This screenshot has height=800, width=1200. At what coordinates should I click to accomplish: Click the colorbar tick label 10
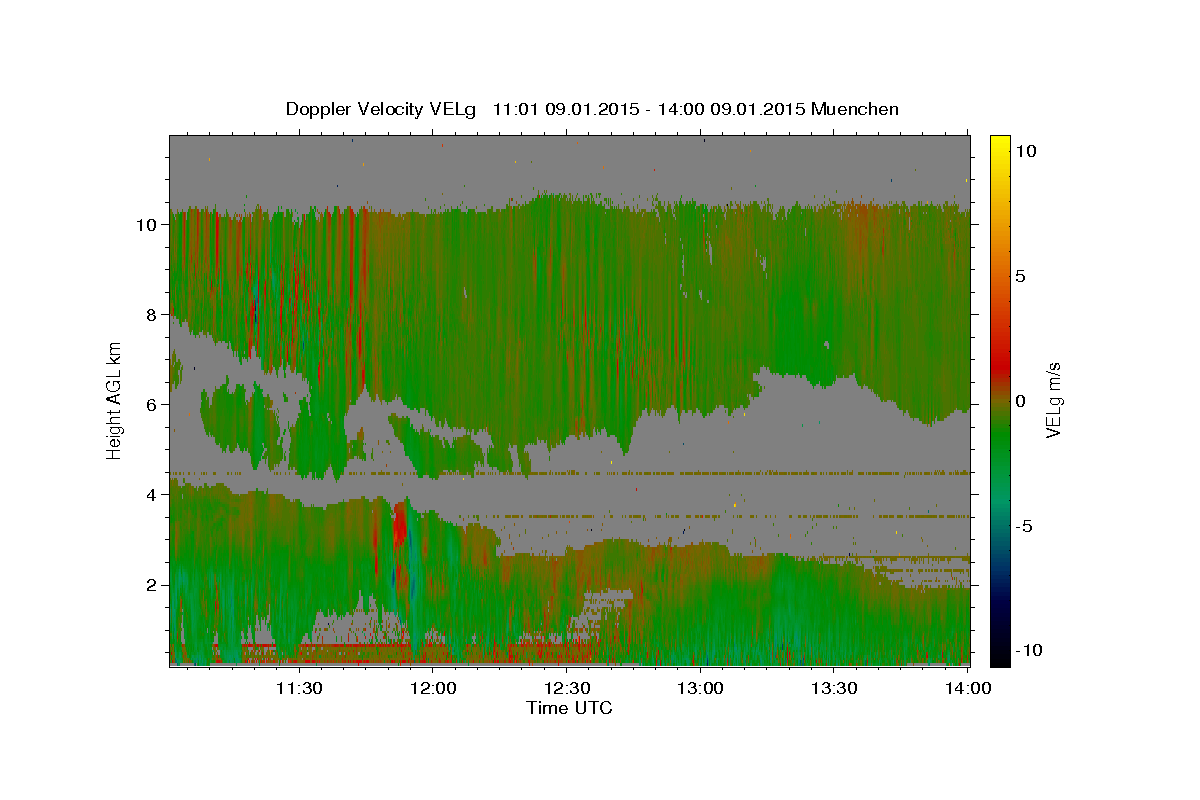coord(1025,151)
